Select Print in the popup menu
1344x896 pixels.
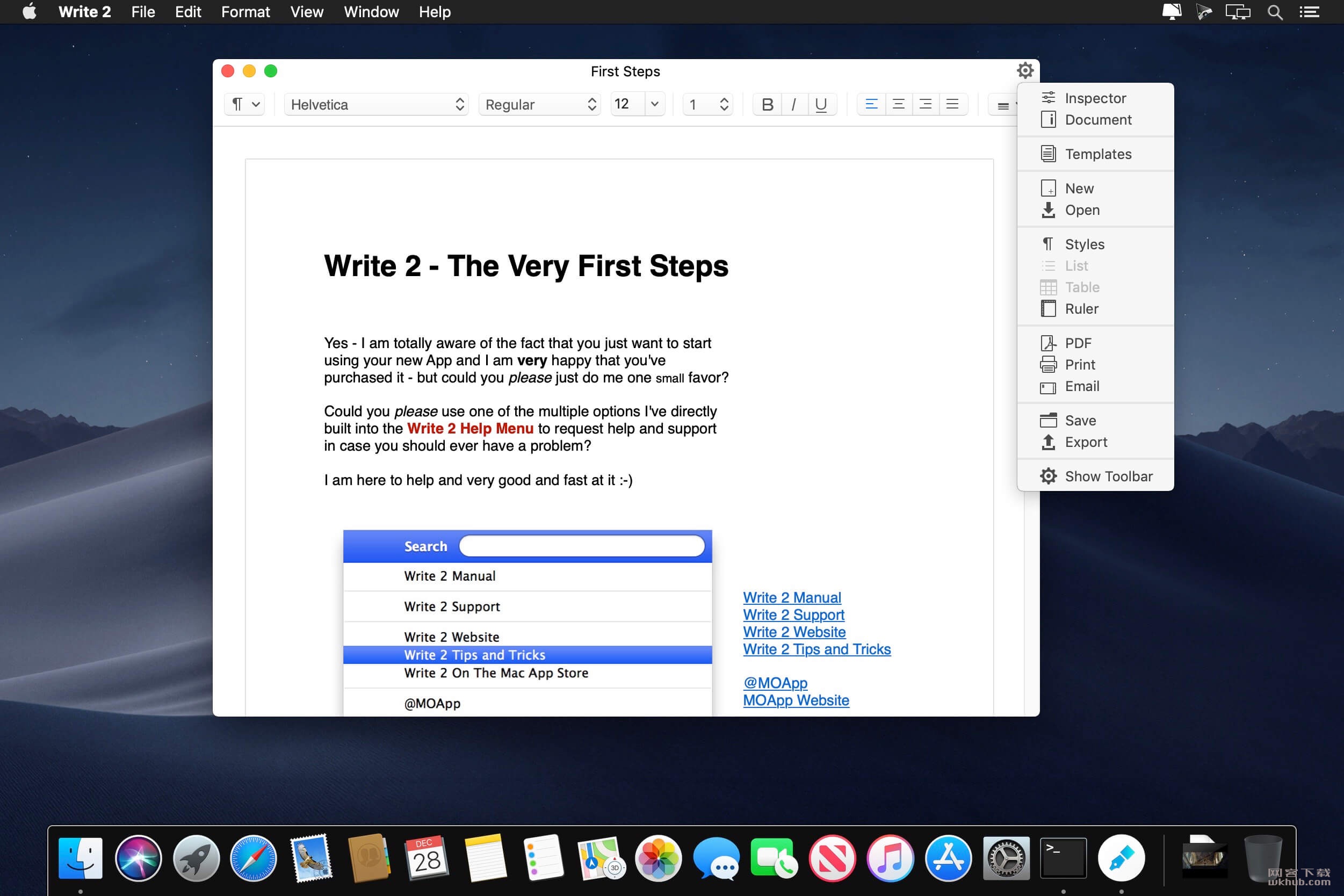coord(1095,365)
